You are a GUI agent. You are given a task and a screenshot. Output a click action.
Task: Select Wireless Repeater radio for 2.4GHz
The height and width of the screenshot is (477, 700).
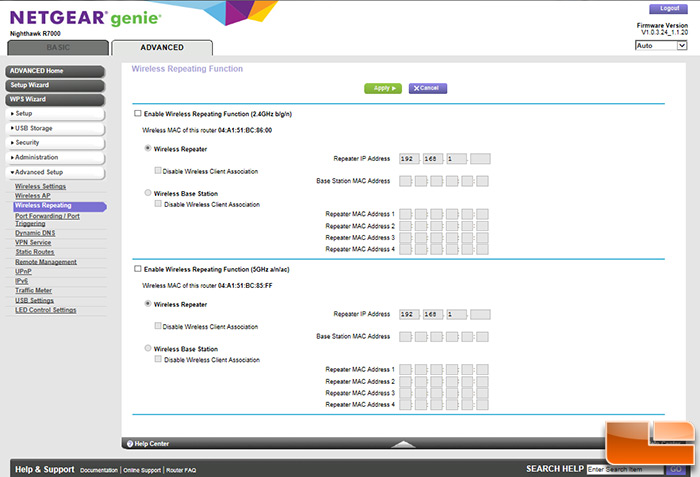coord(148,148)
